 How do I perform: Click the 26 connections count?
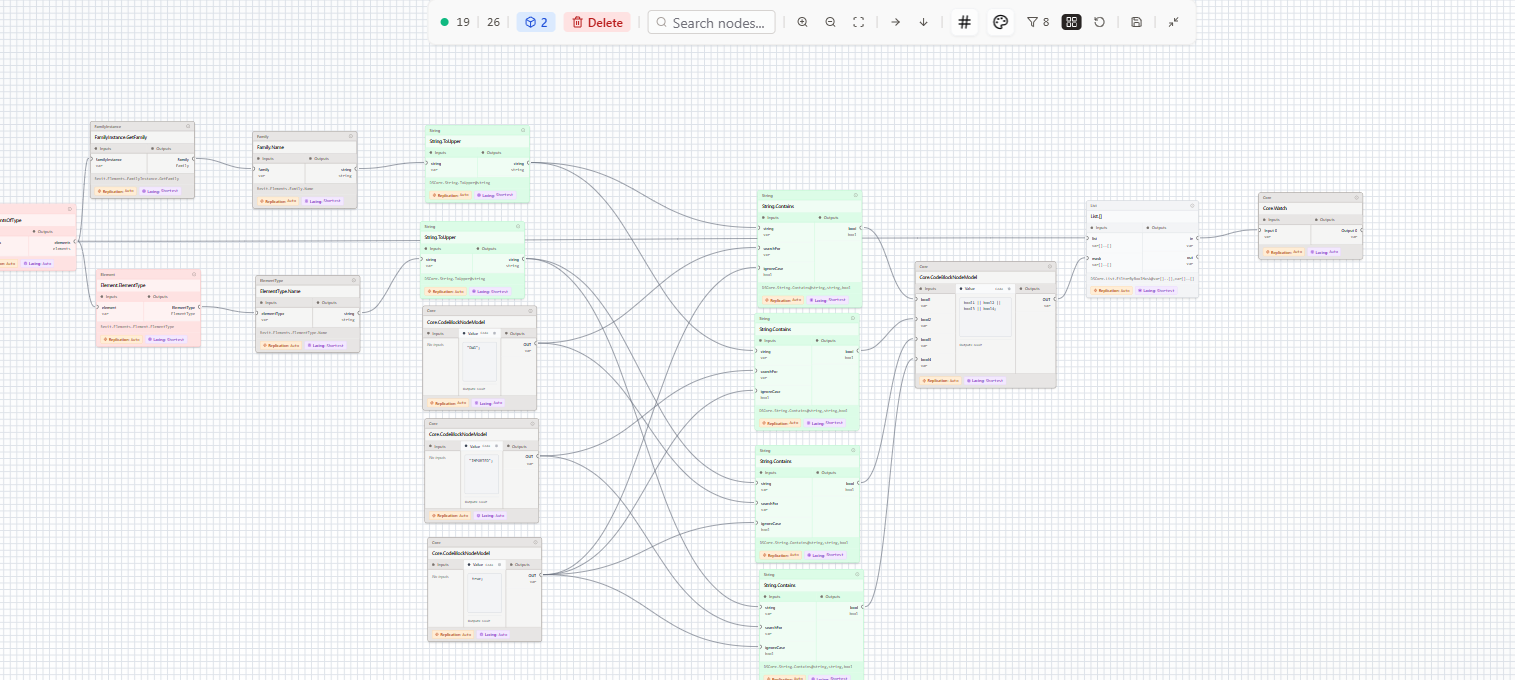tap(493, 22)
